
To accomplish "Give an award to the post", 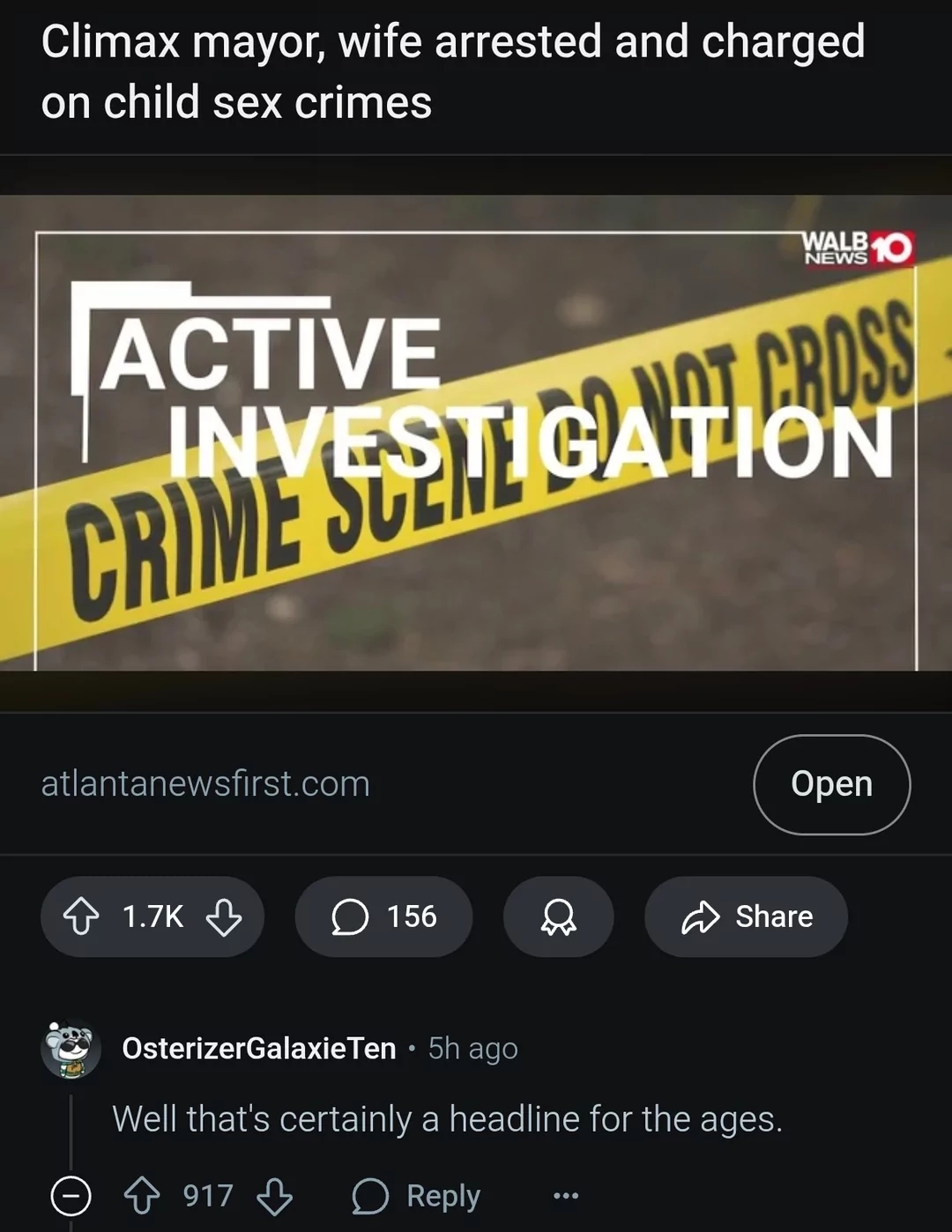I will pos(558,917).
